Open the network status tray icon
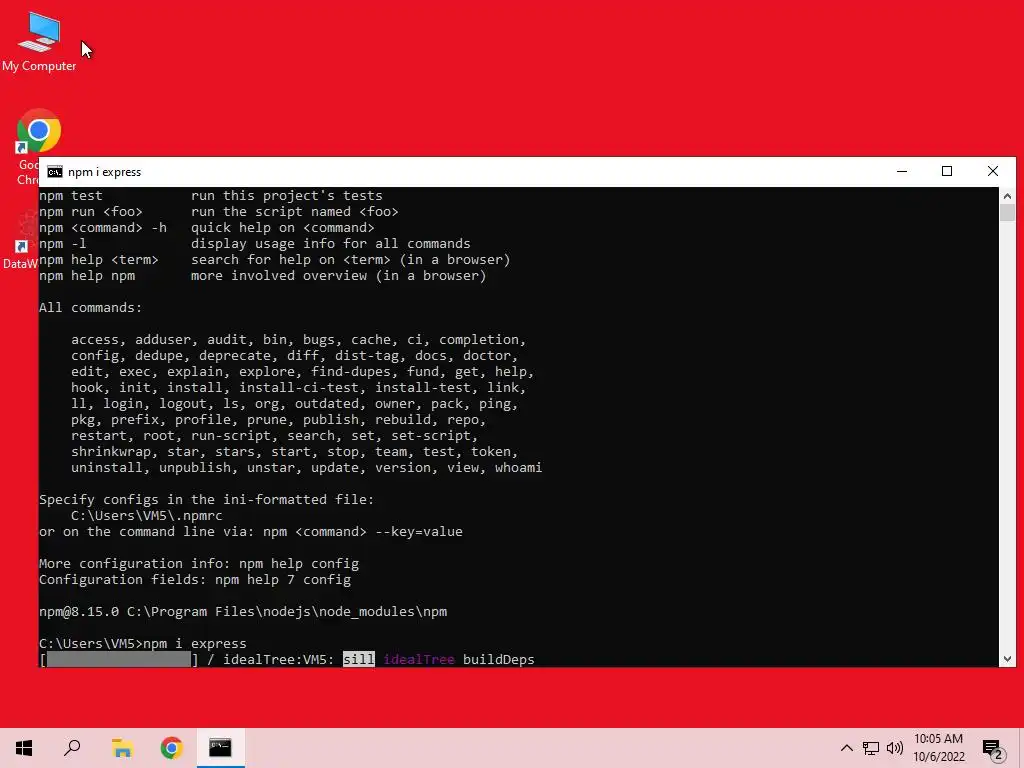The height and width of the screenshot is (768, 1024). (871, 748)
